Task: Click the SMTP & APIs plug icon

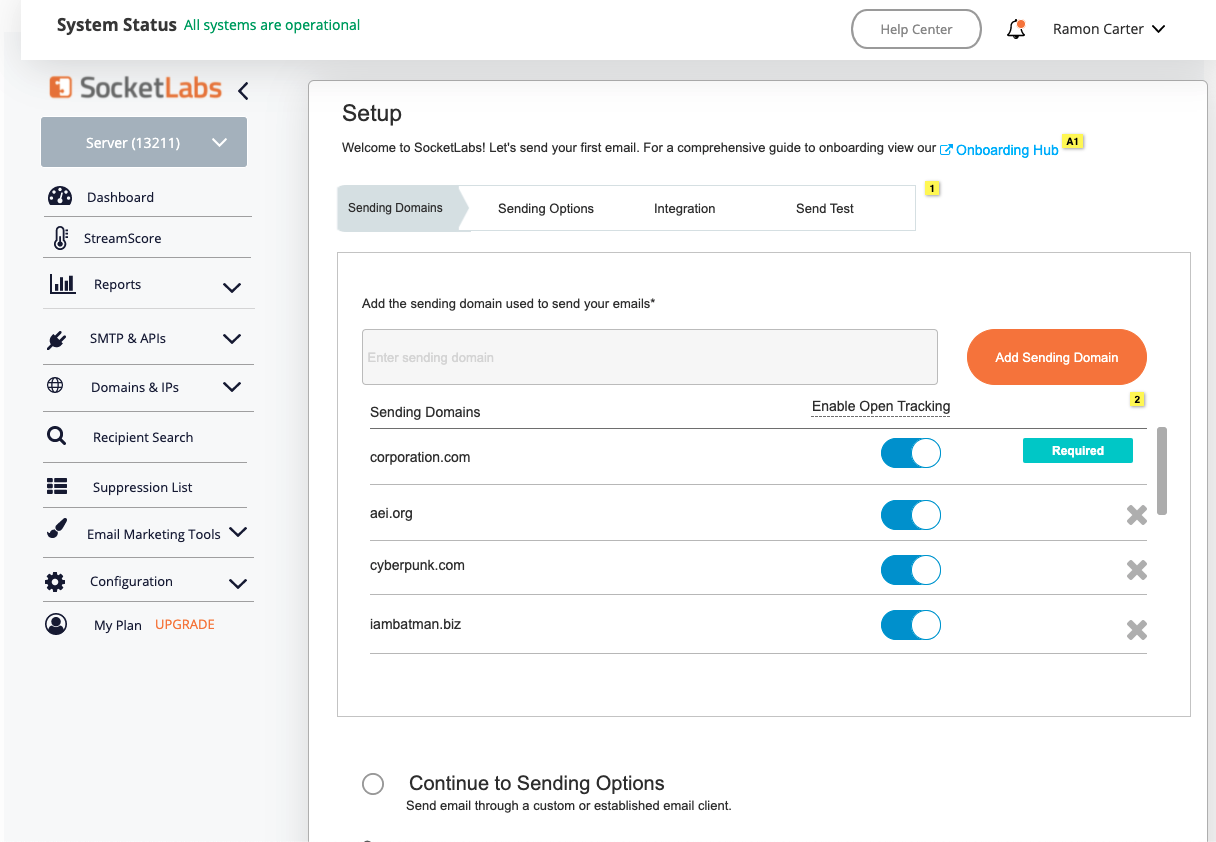Action: [56, 339]
